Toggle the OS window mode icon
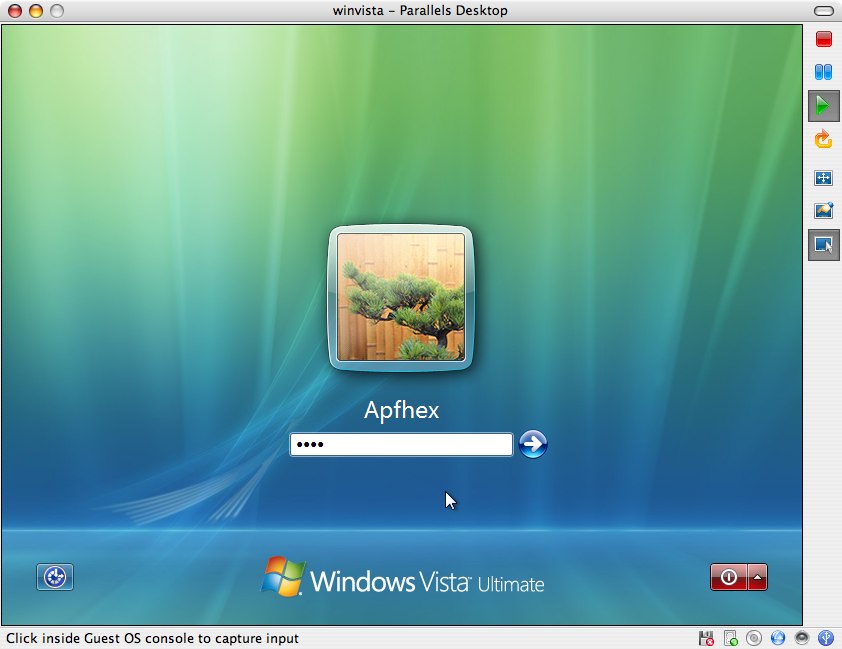 tap(823, 245)
